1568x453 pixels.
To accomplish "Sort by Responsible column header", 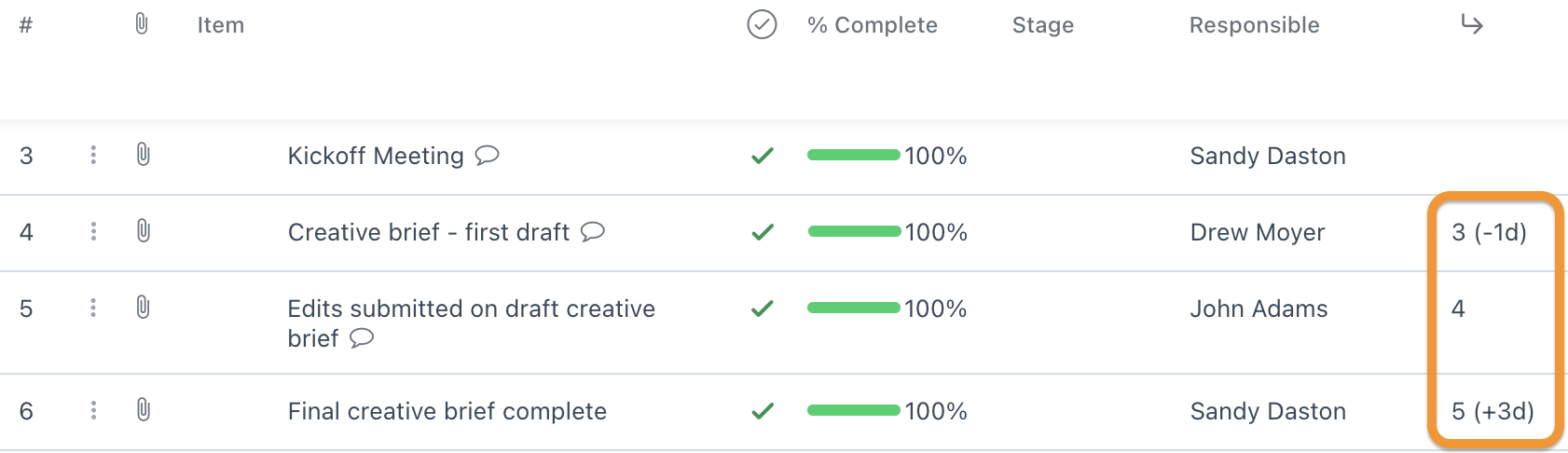I will point(1254,25).
